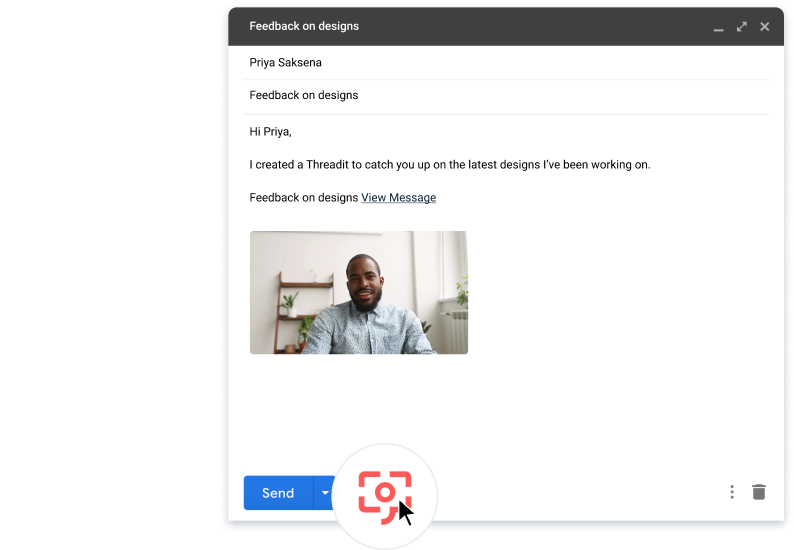Screen dimensions: 794x550
Task: Expand compose window to full screen
Action: click(742, 27)
